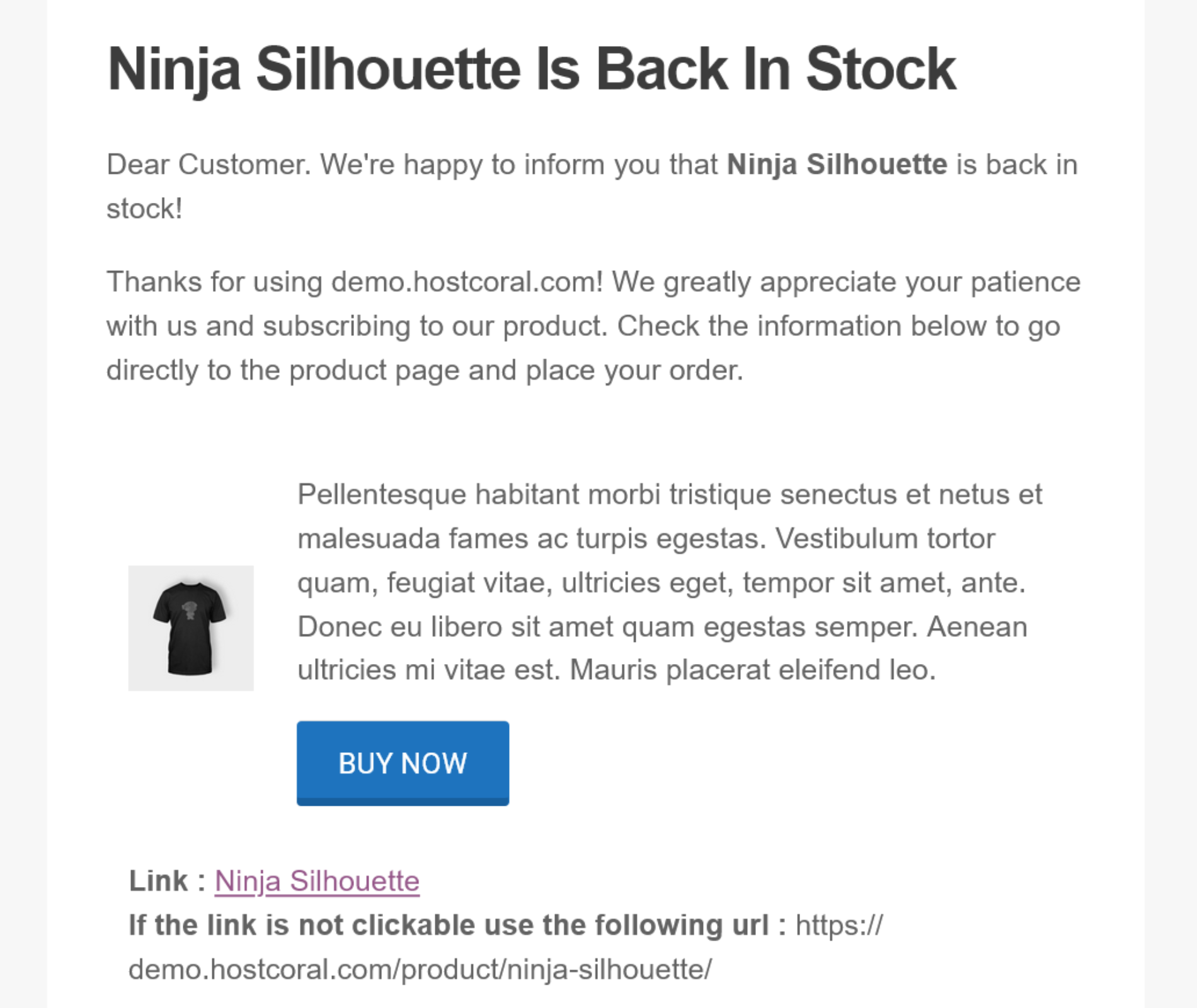Click 'Thanks for using' text
1197x1008 pixels.
click(x=214, y=282)
